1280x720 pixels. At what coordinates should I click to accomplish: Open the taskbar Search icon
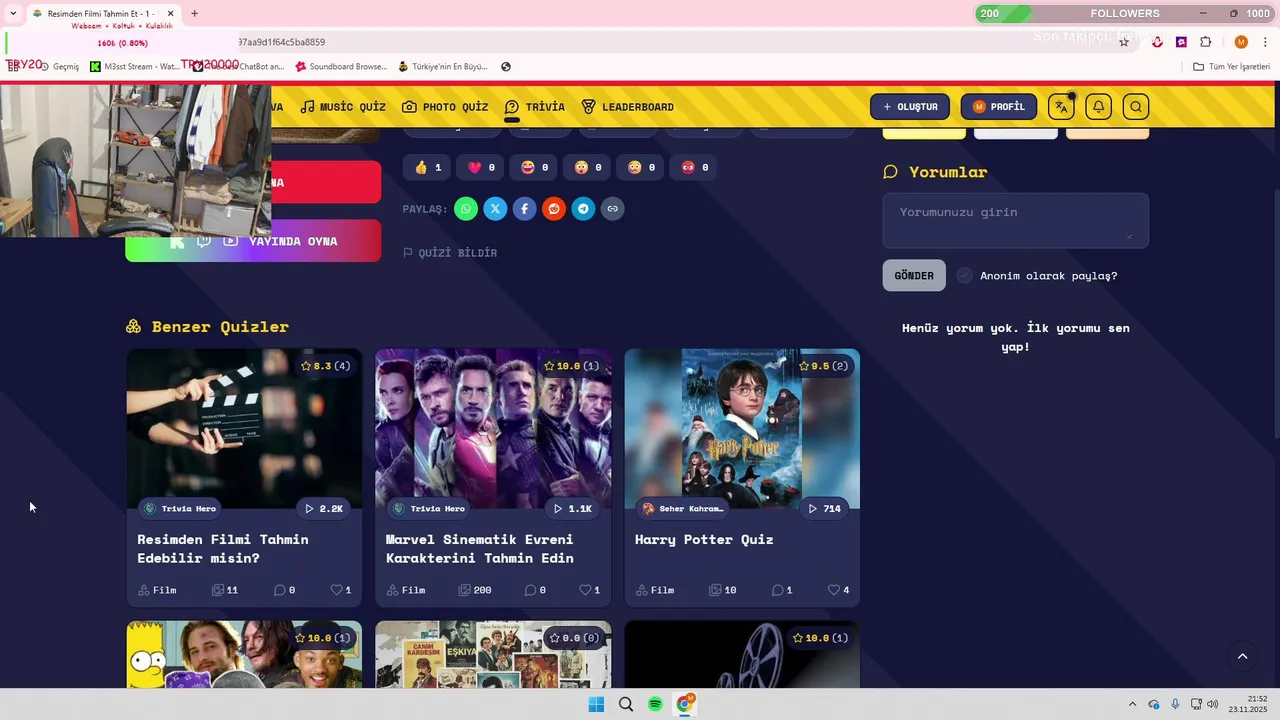coord(626,704)
